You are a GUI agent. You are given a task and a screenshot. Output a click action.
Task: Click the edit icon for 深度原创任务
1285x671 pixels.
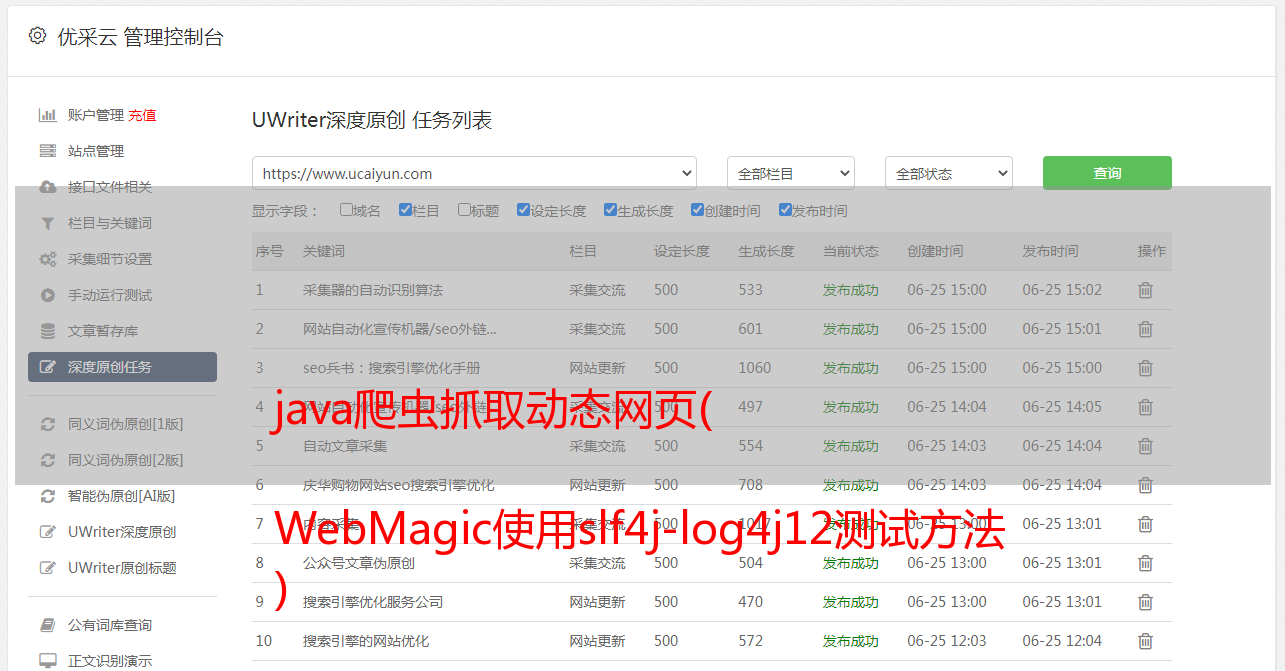[47, 367]
